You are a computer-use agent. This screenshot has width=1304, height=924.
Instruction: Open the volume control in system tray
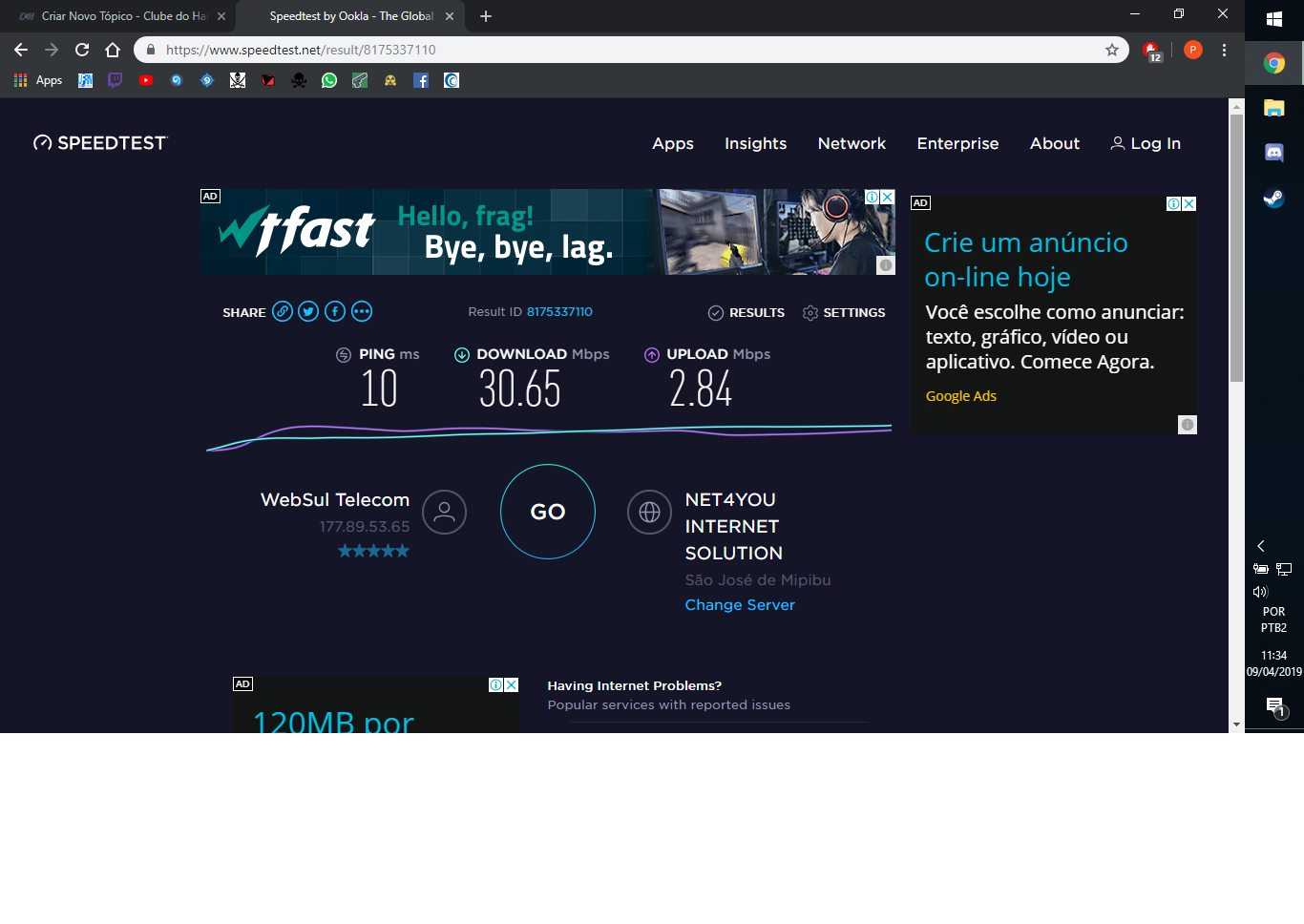(1260, 592)
